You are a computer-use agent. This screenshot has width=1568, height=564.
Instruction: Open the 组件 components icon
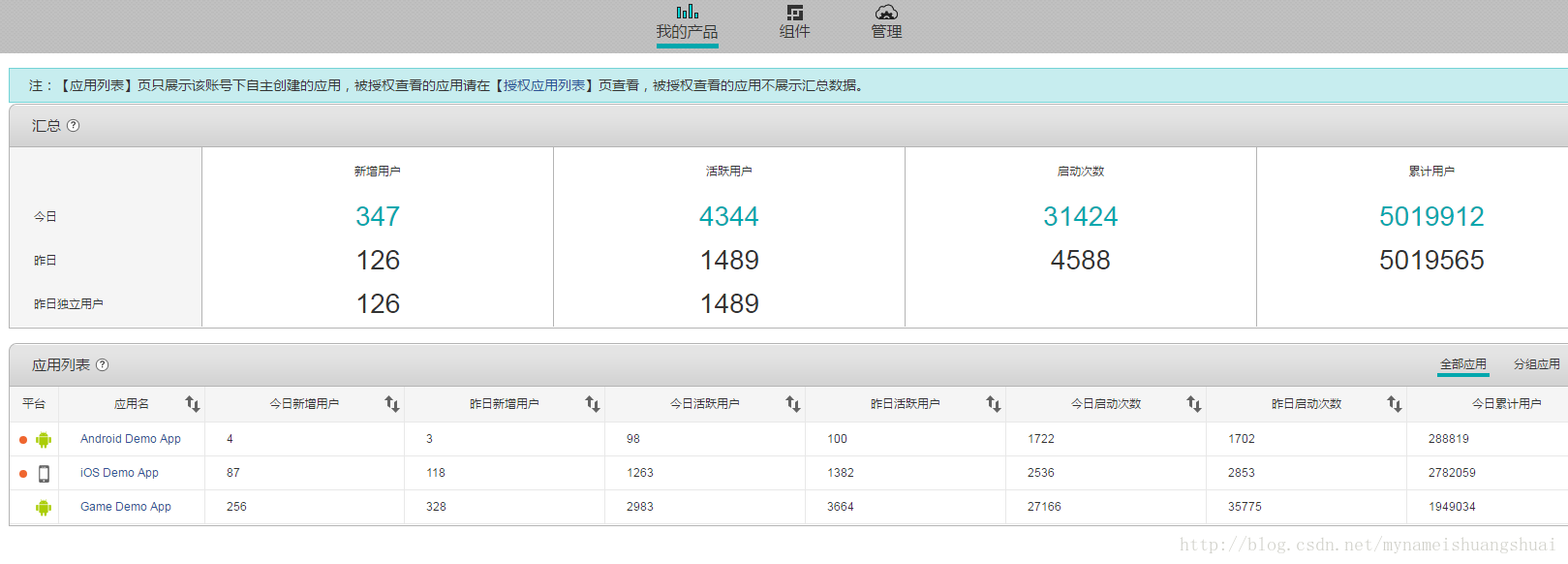tap(795, 13)
